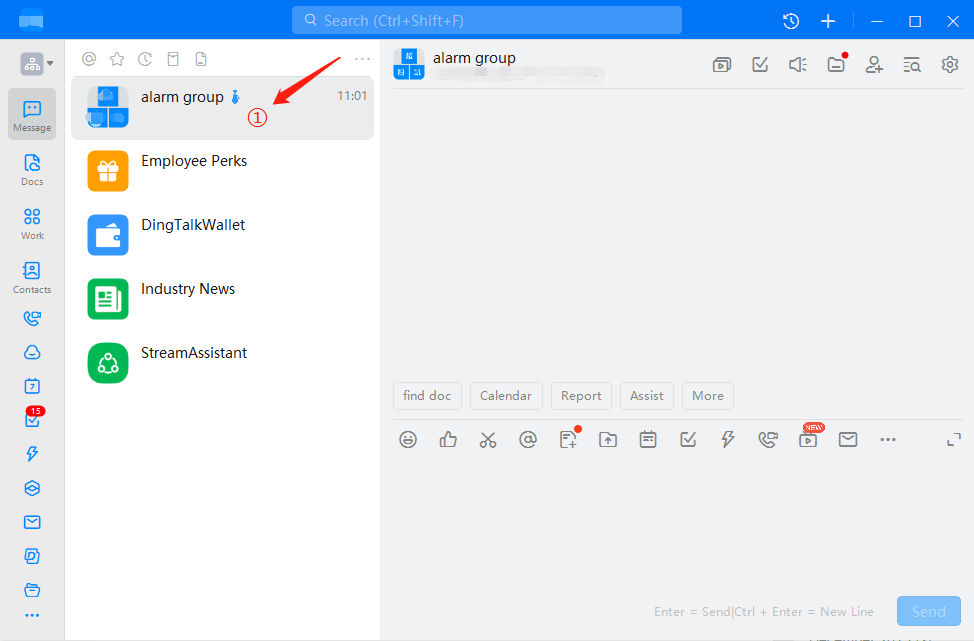The width and height of the screenshot is (974, 641).
Task: Click the thumbs-up like icon
Action: [448, 439]
